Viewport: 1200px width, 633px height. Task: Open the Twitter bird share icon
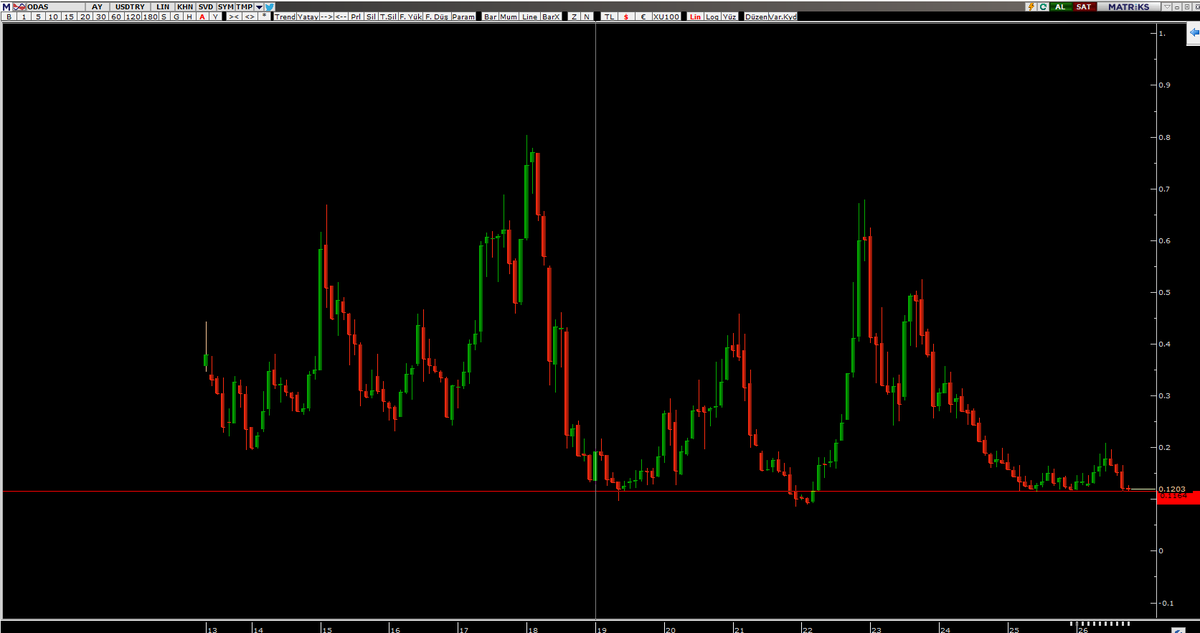pyautogui.click(x=270, y=6)
